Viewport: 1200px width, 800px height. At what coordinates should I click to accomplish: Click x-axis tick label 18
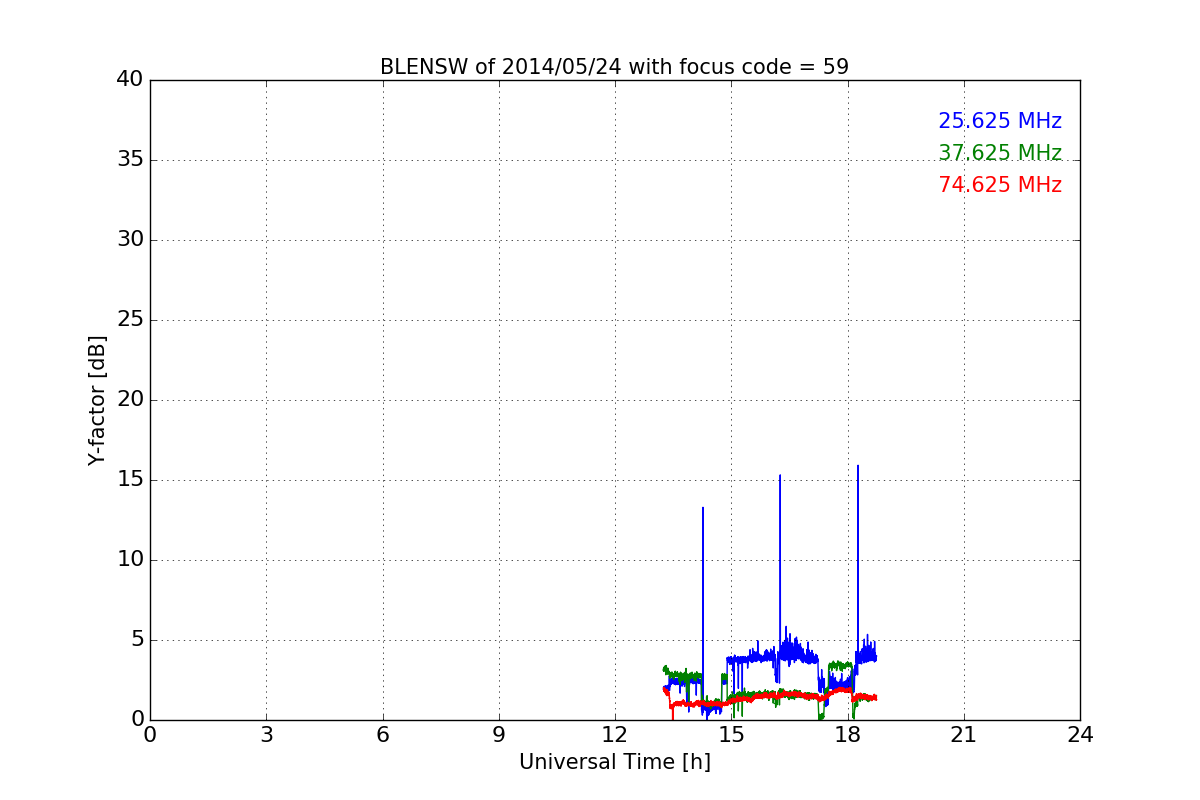point(848,735)
